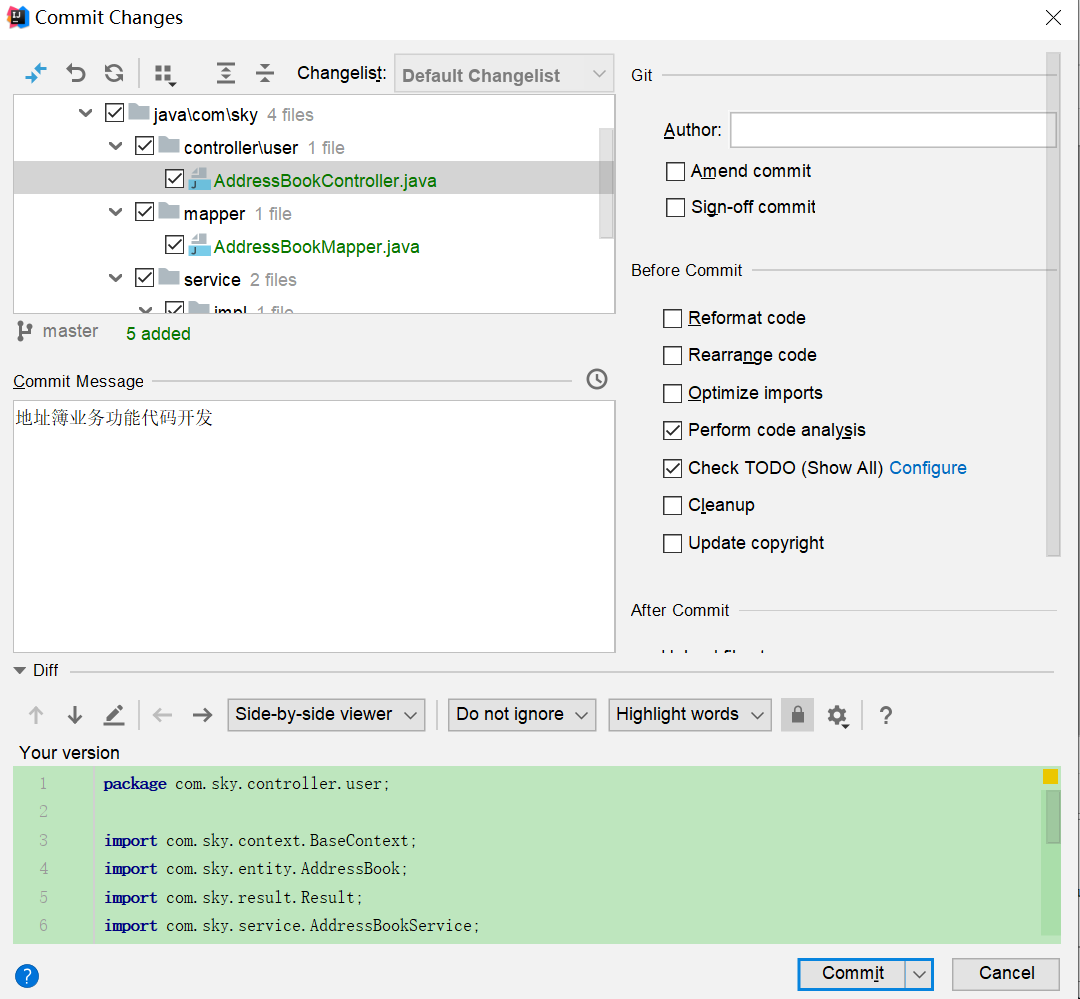
Task: Click Collapse All icon in changes toolbar
Action: [264, 73]
